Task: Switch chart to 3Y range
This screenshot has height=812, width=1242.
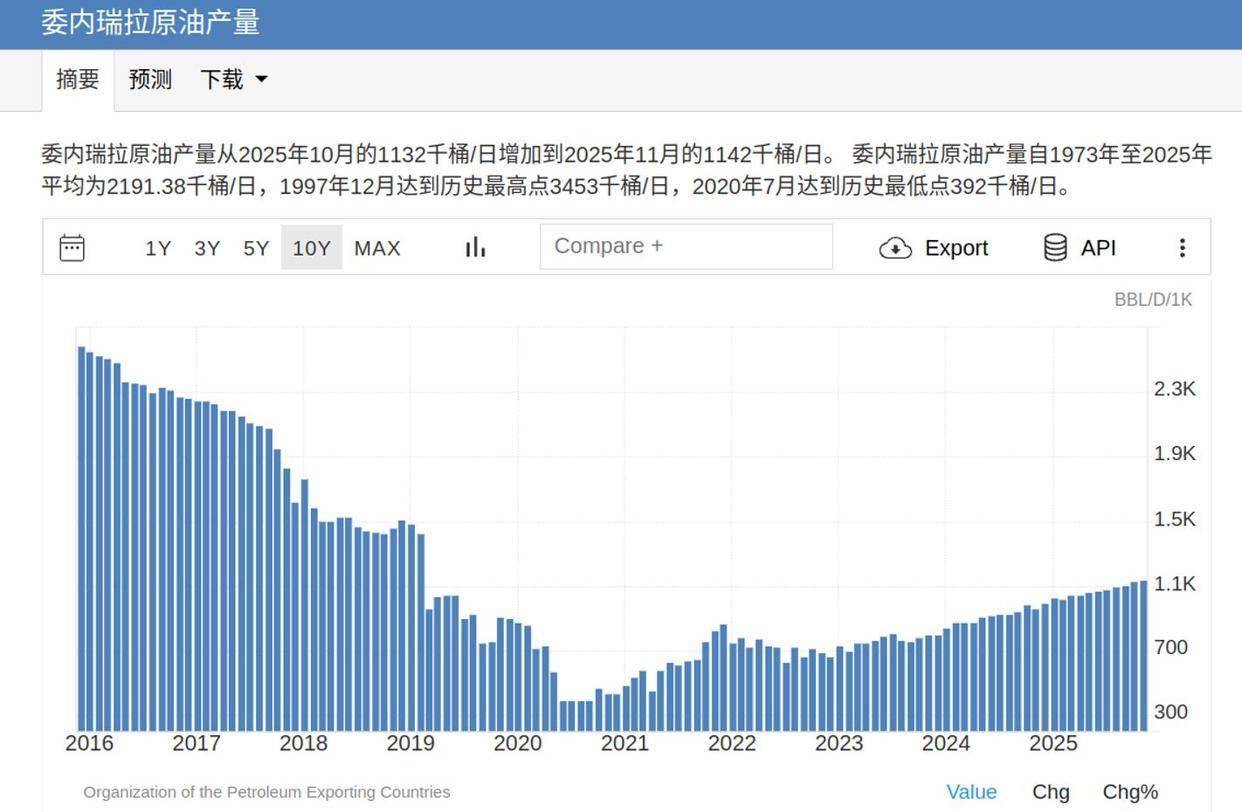Action: coord(207,248)
